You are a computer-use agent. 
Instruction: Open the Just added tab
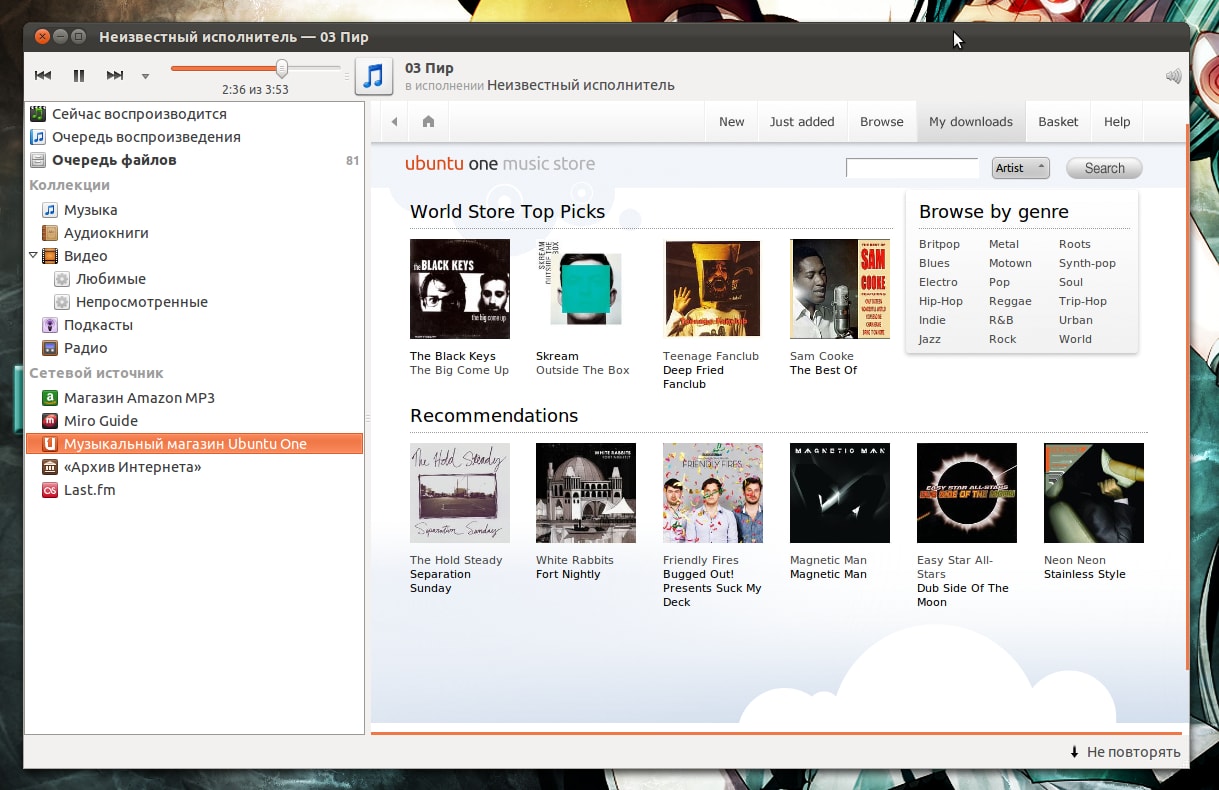click(802, 122)
